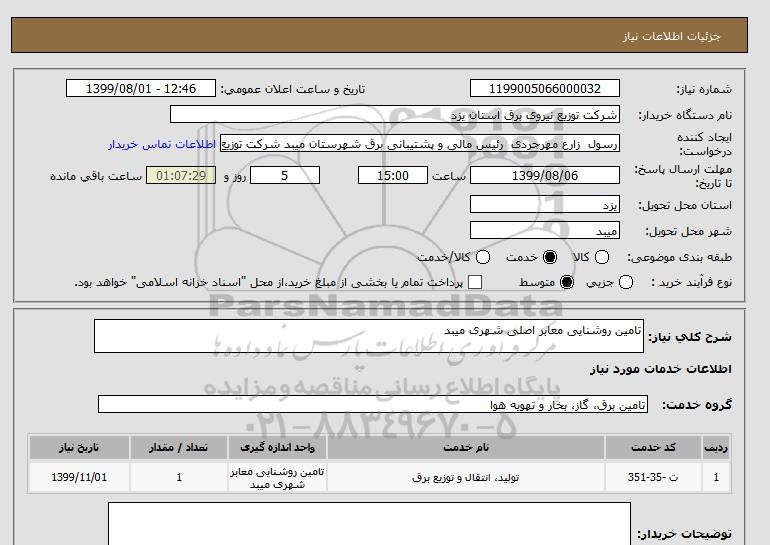Click the buyer notes text area
770x545 pixels.
(369, 523)
